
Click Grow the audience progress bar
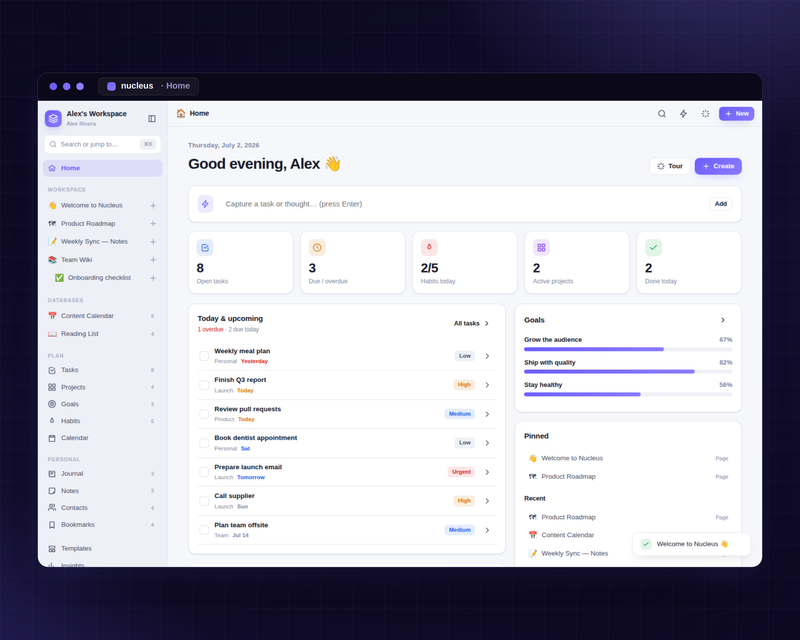(628, 349)
